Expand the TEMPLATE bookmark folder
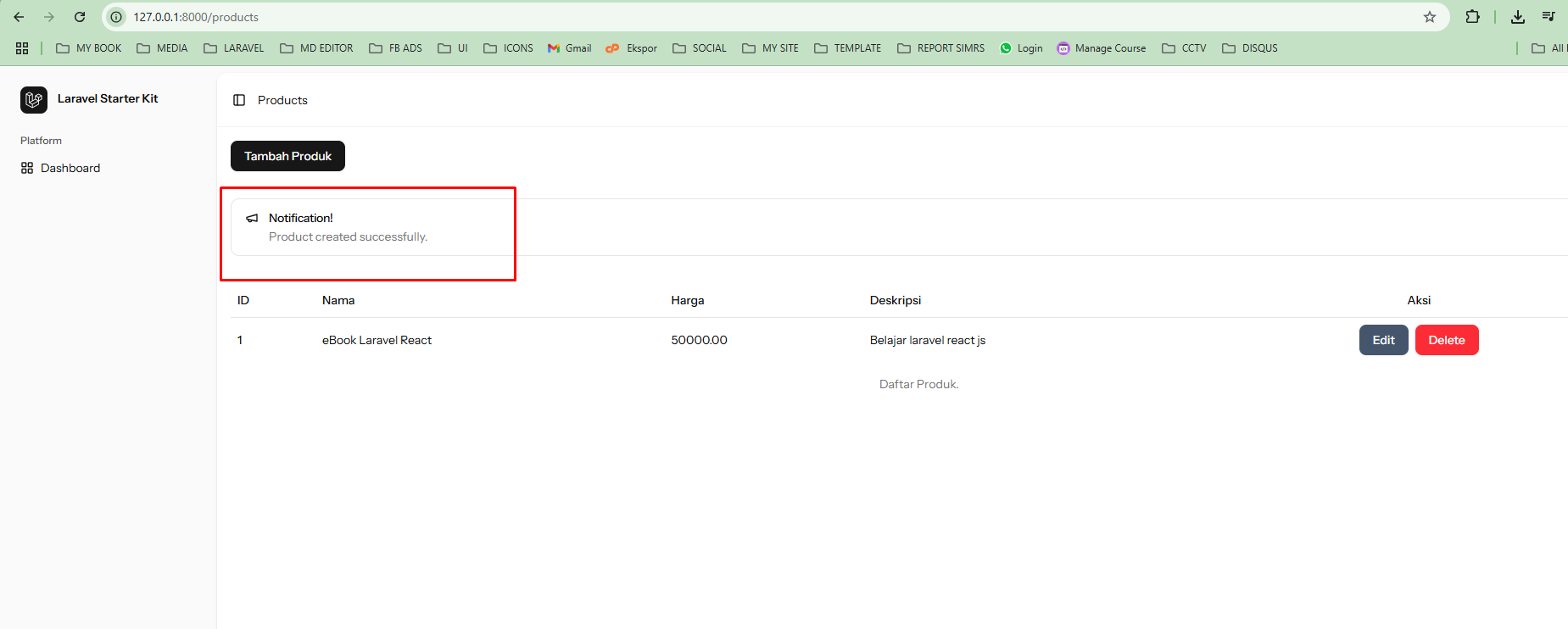This screenshot has width=1568, height=629. point(848,48)
